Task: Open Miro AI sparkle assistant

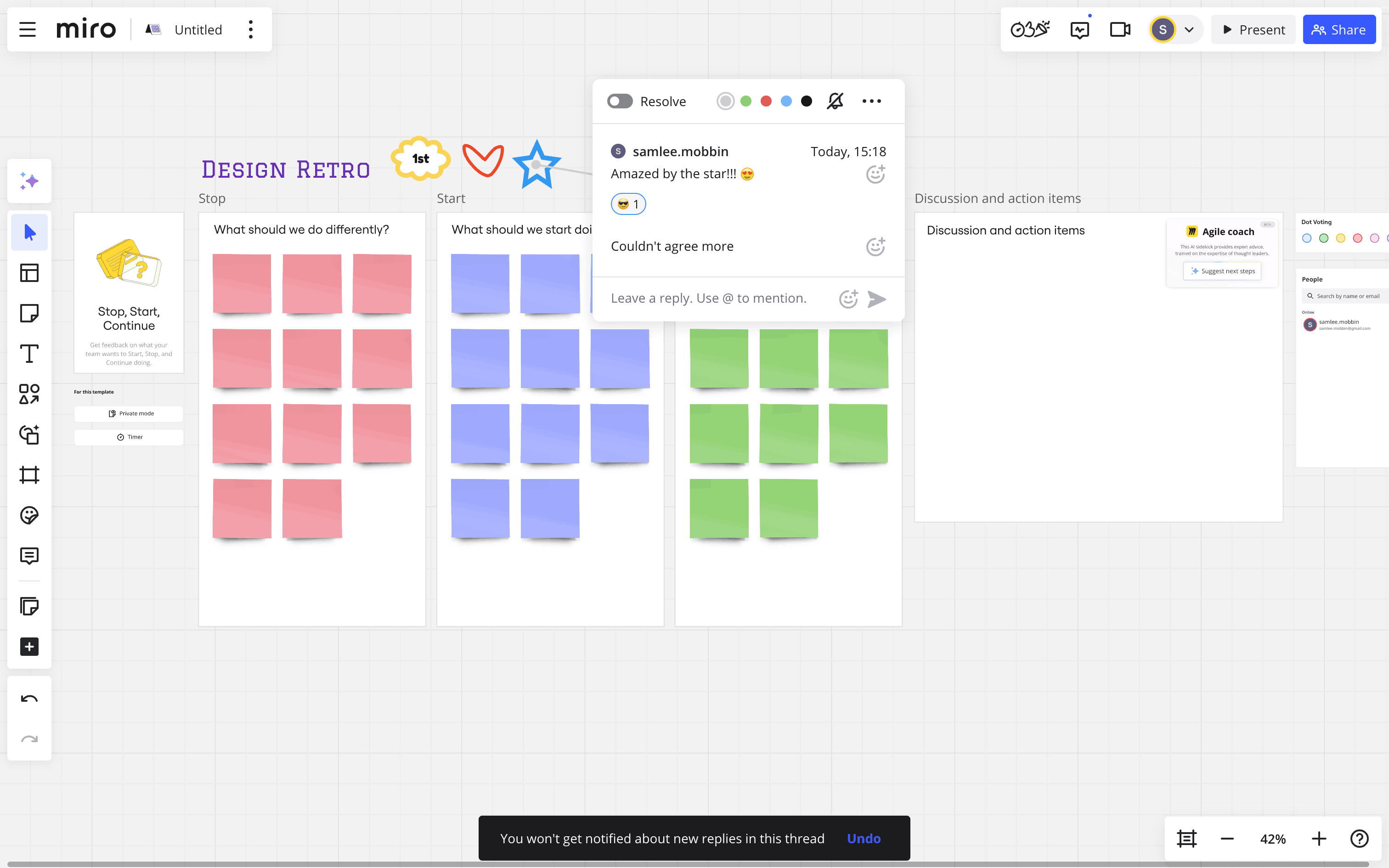Action: point(29,181)
